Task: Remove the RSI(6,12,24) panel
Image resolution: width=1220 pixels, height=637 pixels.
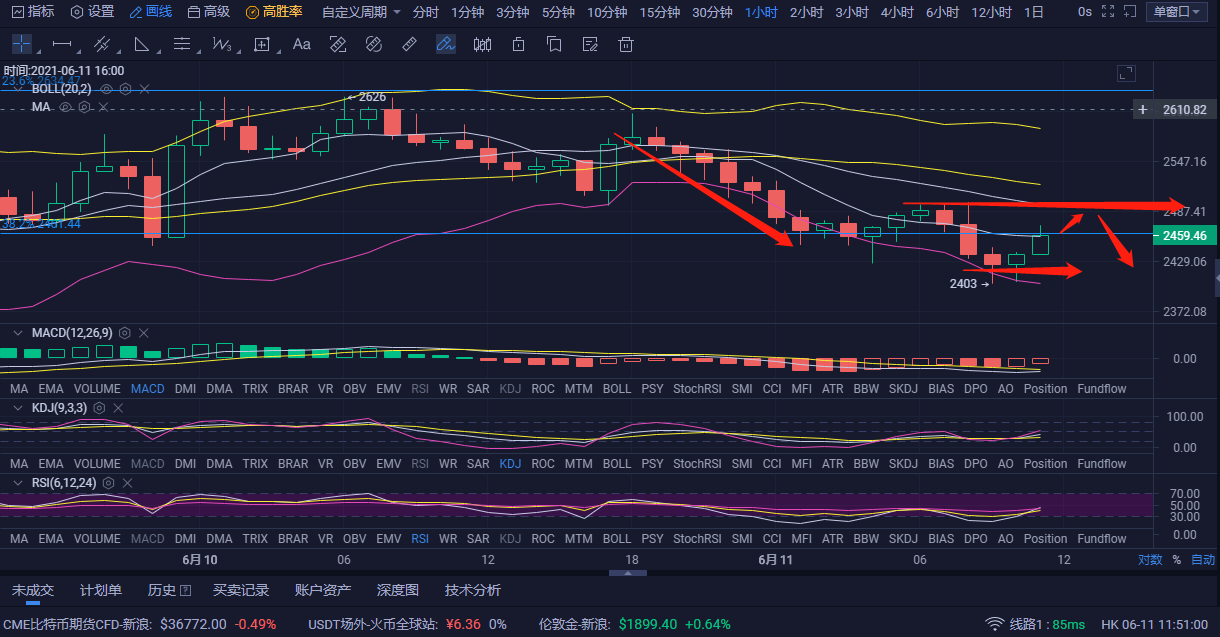Action: point(127,482)
